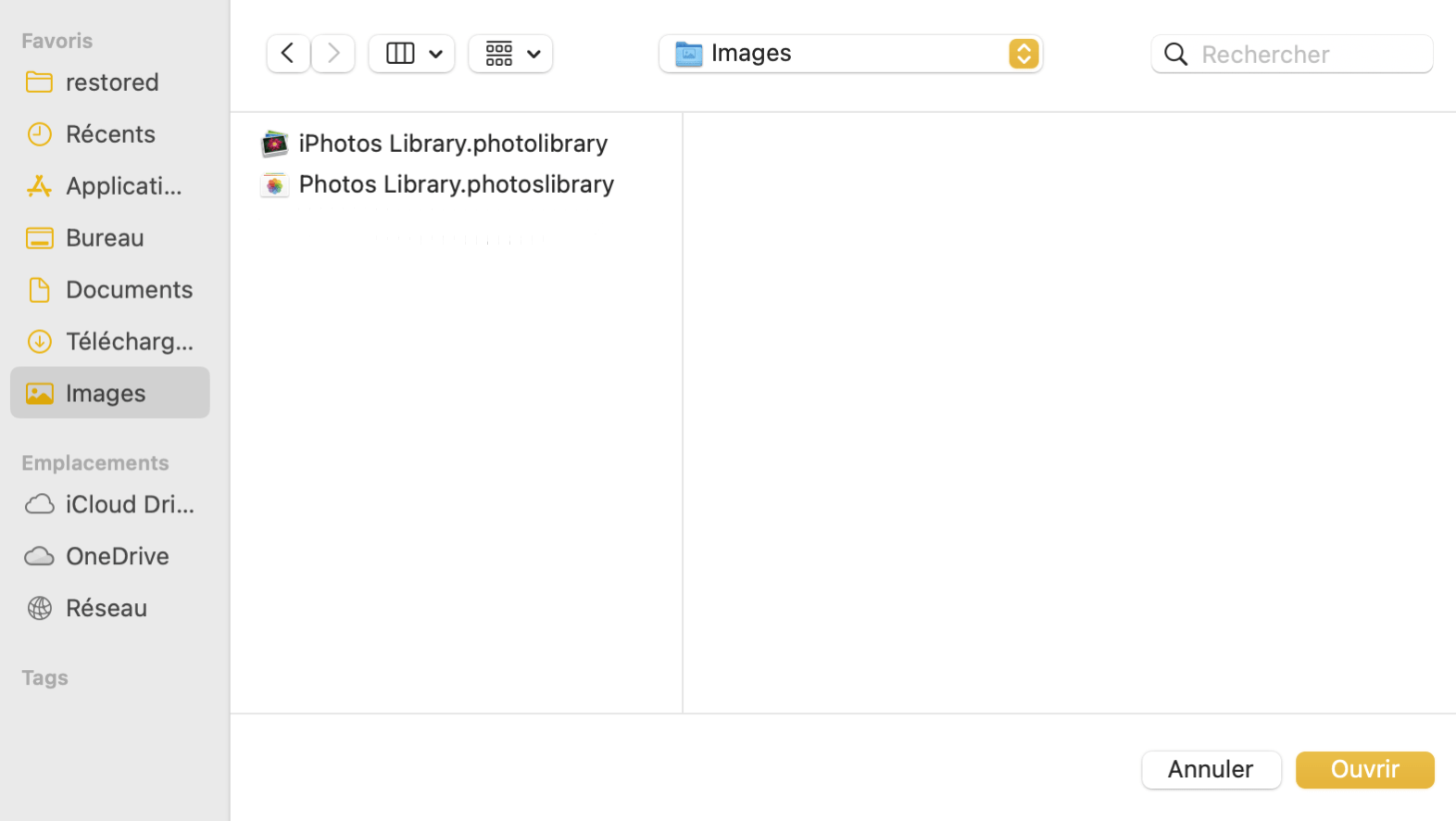
Task: Select Images in sidebar
Action: 110,393
